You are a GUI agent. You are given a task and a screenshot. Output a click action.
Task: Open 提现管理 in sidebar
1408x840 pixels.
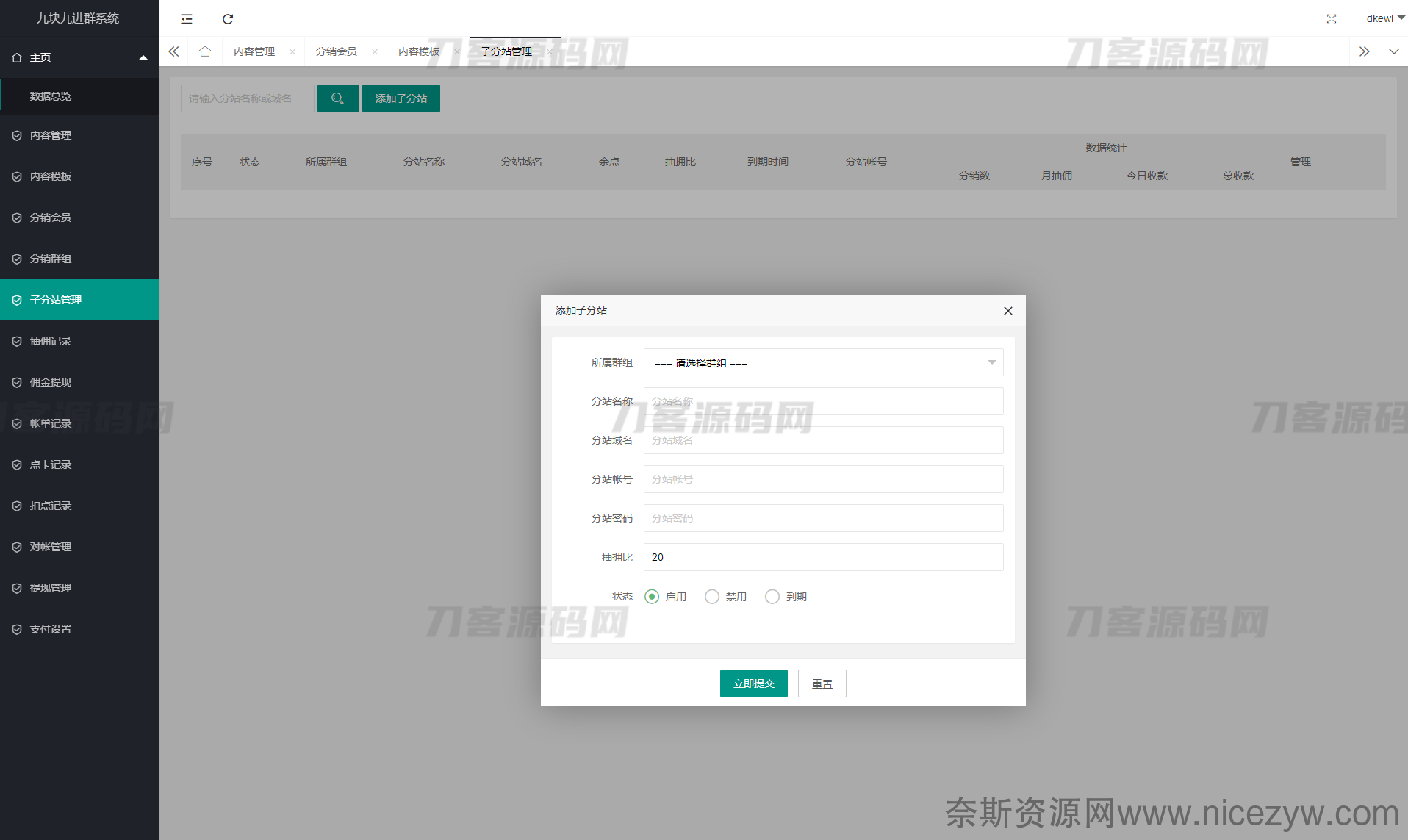pyautogui.click(x=79, y=588)
